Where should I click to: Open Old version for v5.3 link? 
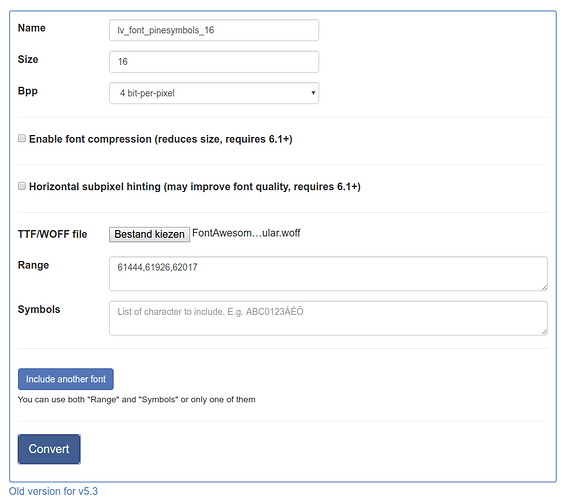(53, 491)
